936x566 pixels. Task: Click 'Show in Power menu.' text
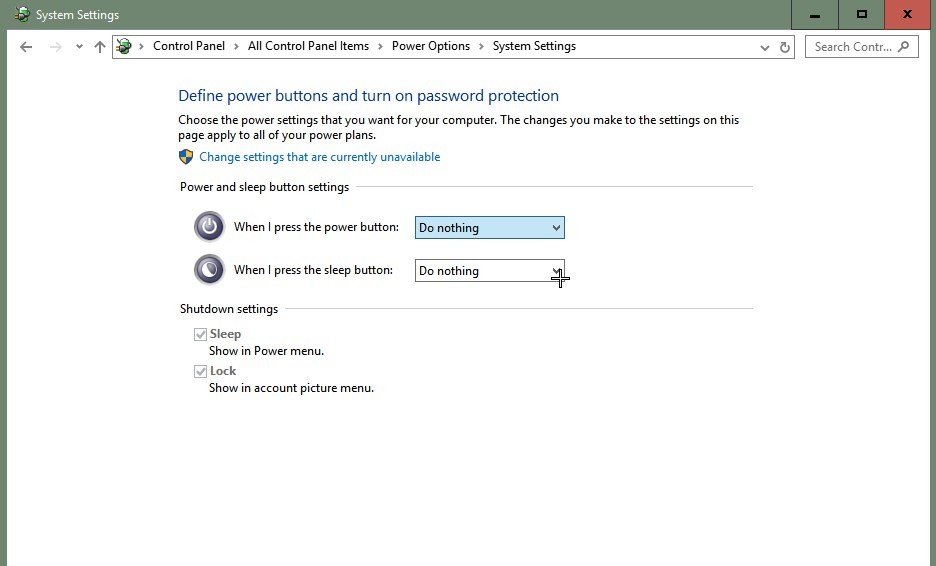266,351
